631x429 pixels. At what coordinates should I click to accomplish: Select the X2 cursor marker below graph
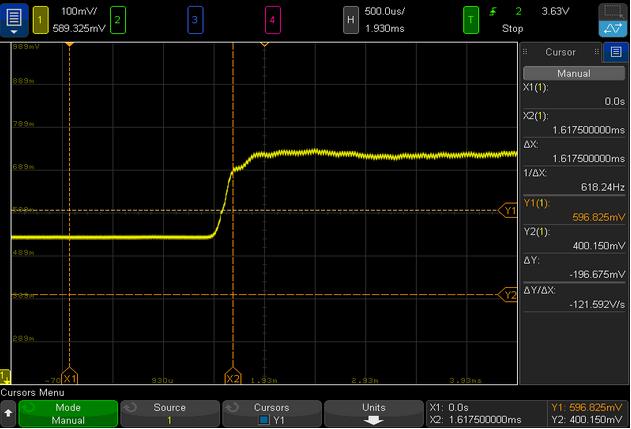point(233,379)
